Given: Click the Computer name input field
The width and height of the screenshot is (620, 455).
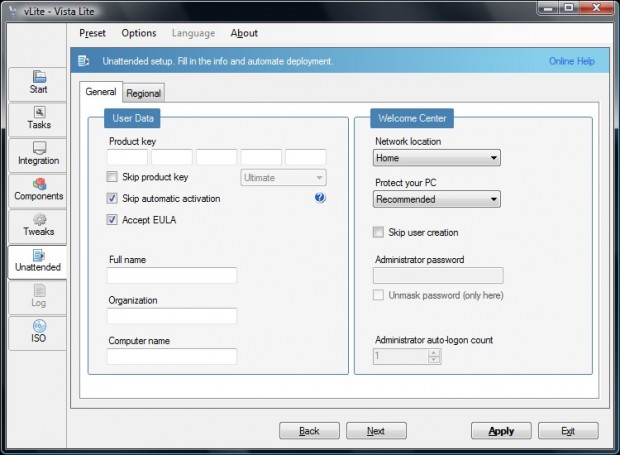Looking at the screenshot, I should click(172, 357).
